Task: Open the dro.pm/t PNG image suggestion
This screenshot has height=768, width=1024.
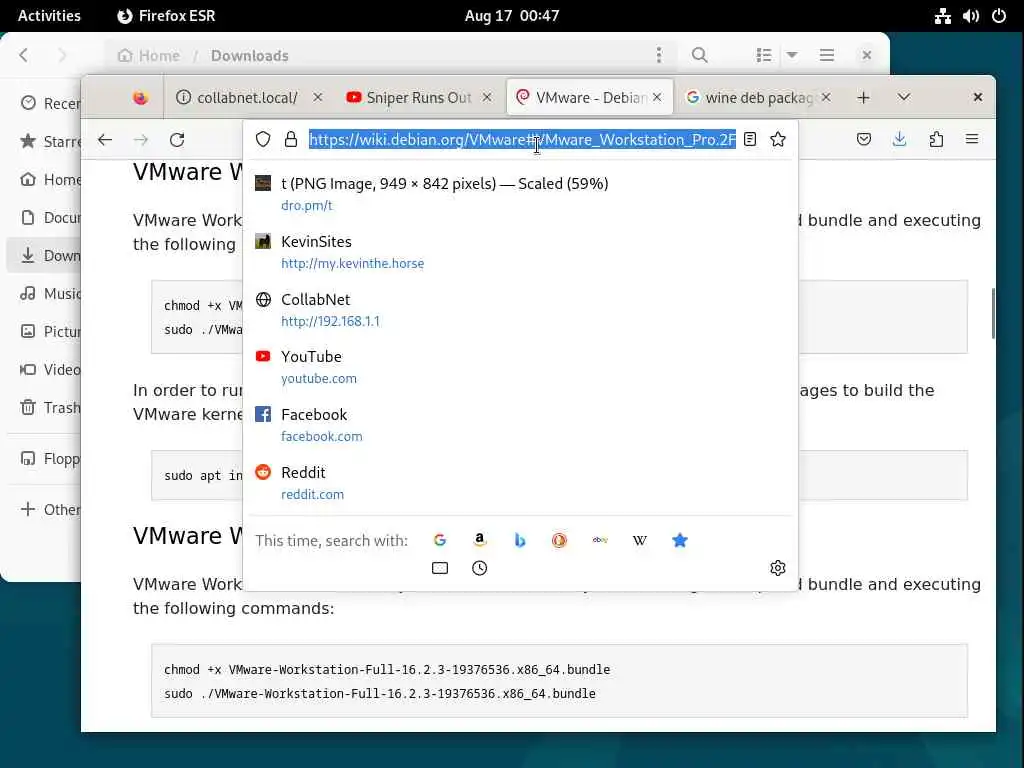Action: pos(519,194)
